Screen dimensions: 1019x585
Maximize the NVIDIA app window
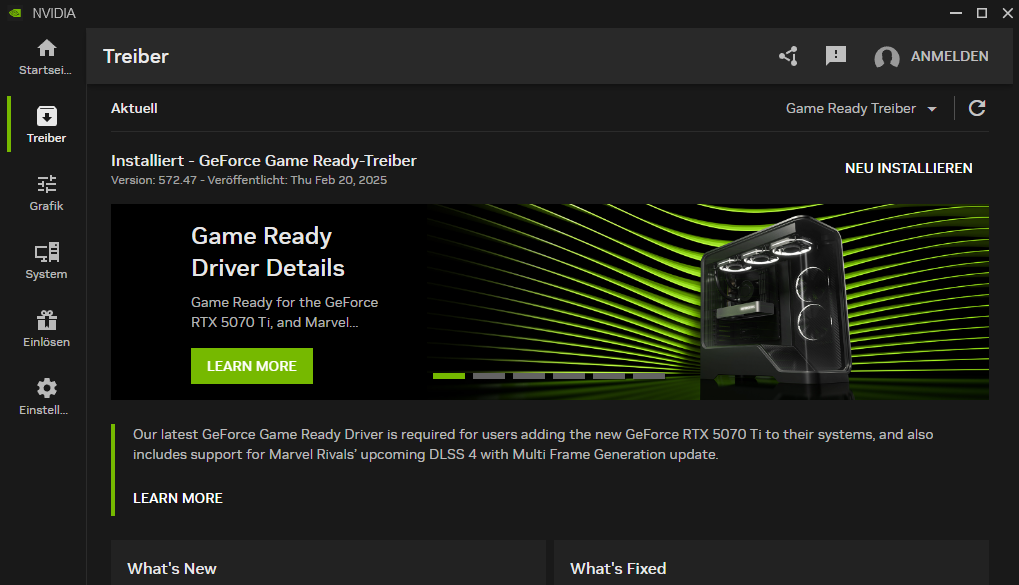tap(982, 13)
